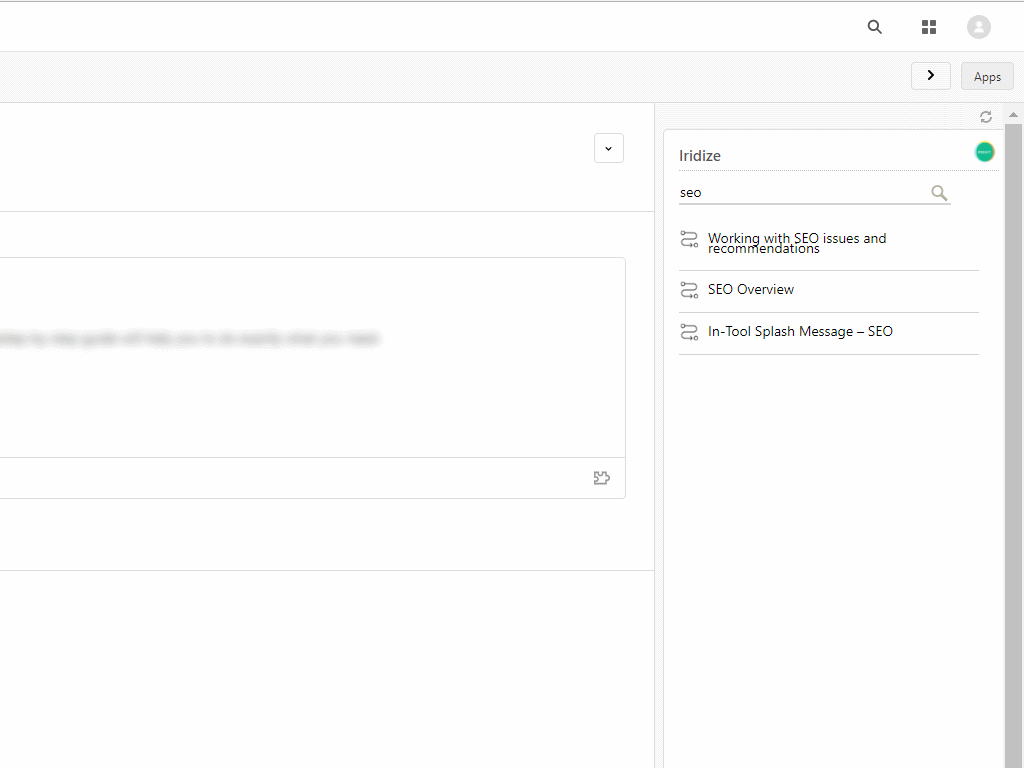The image size is (1024, 768).
Task: Select In-Tool Splash Message – SEO guide
Action: click(x=800, y=332)
